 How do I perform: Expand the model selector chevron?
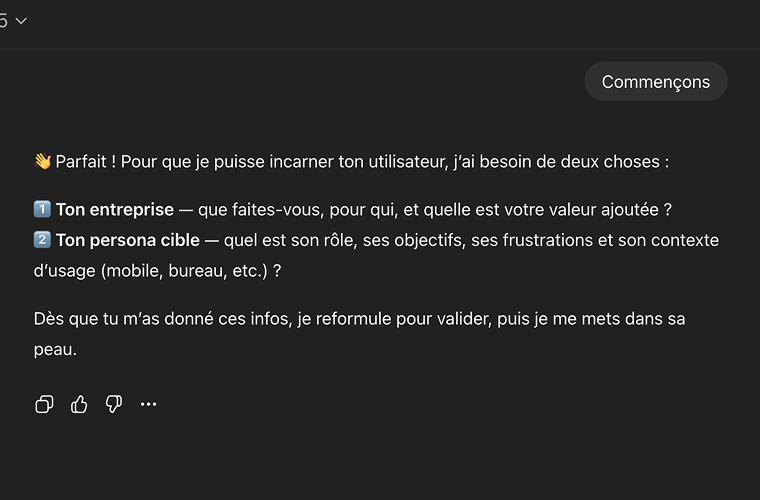point(21,21)
